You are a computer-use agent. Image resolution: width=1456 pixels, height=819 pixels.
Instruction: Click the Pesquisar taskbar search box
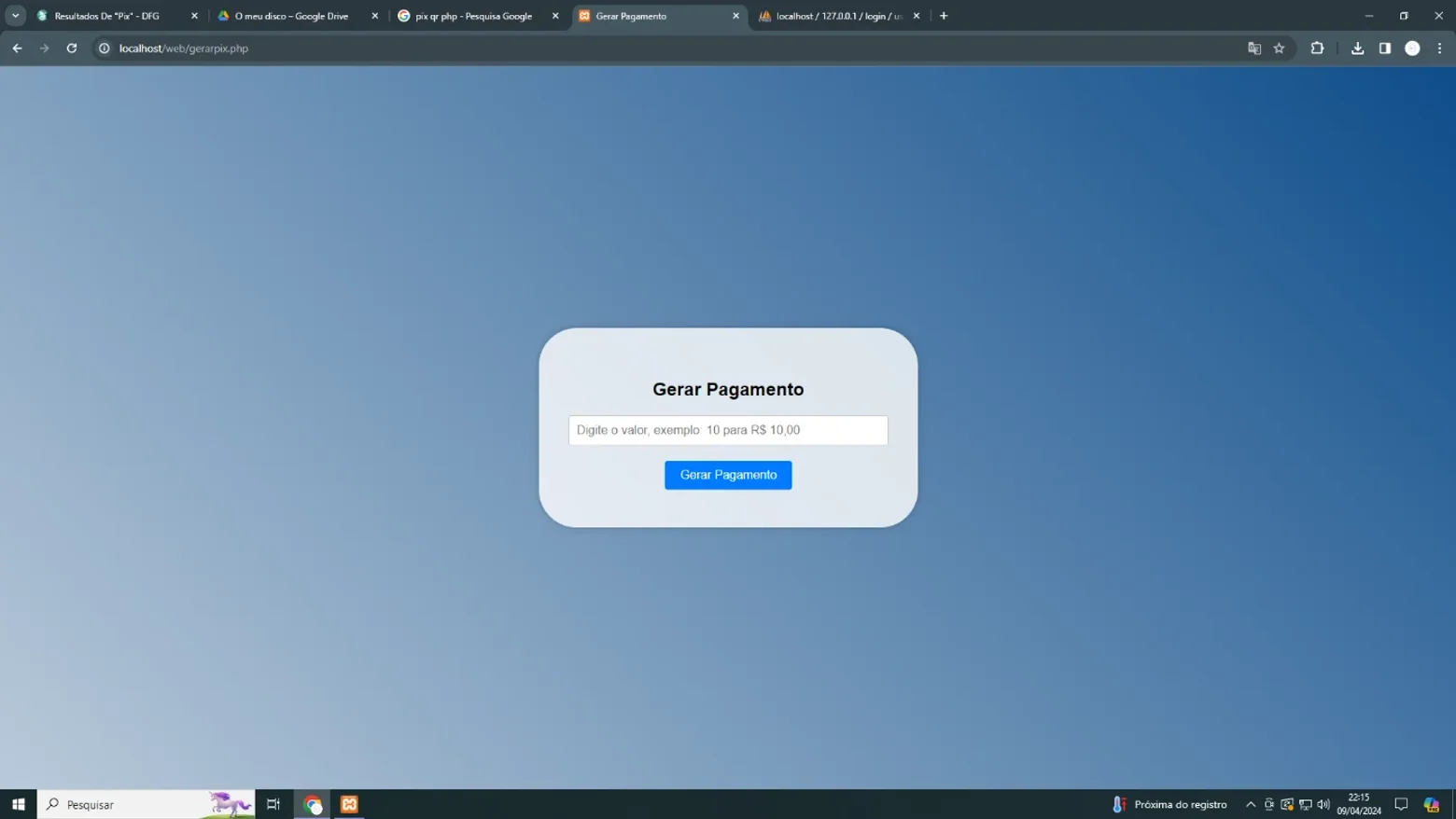(146, 804)
